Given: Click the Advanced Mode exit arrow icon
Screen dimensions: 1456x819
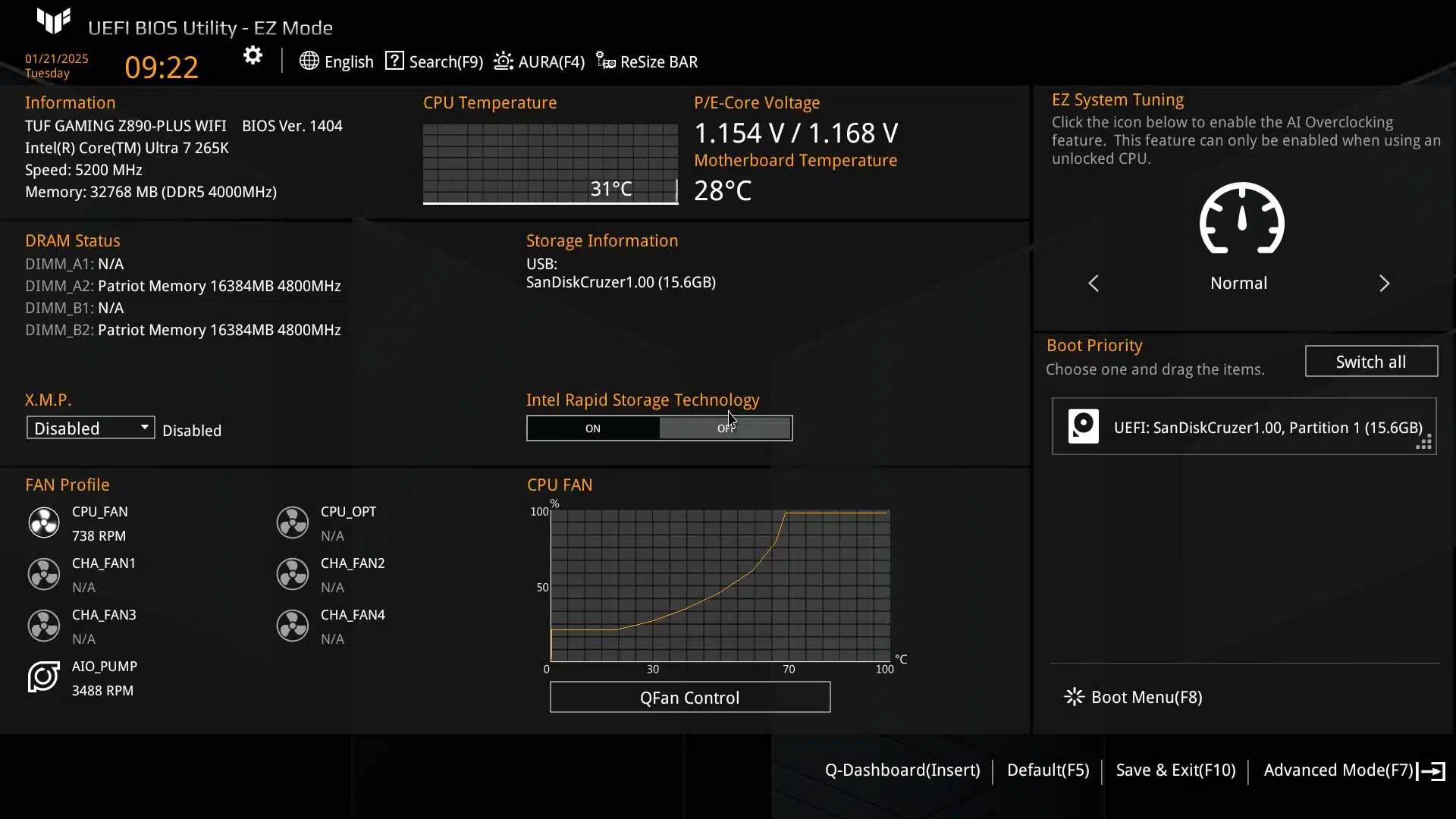Looking at the screenshot, I should click(1432, 771).
